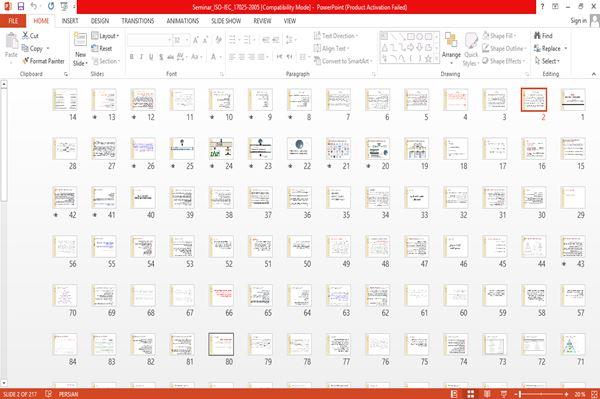Collapse the ribbon with the chevron
The image size is (600, 399).
point(594,74)
